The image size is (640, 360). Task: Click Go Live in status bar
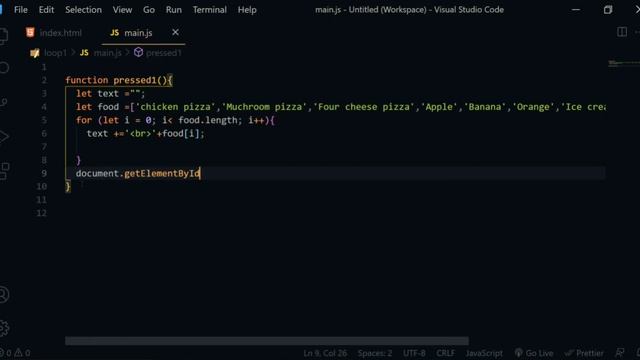coord(534,353)
